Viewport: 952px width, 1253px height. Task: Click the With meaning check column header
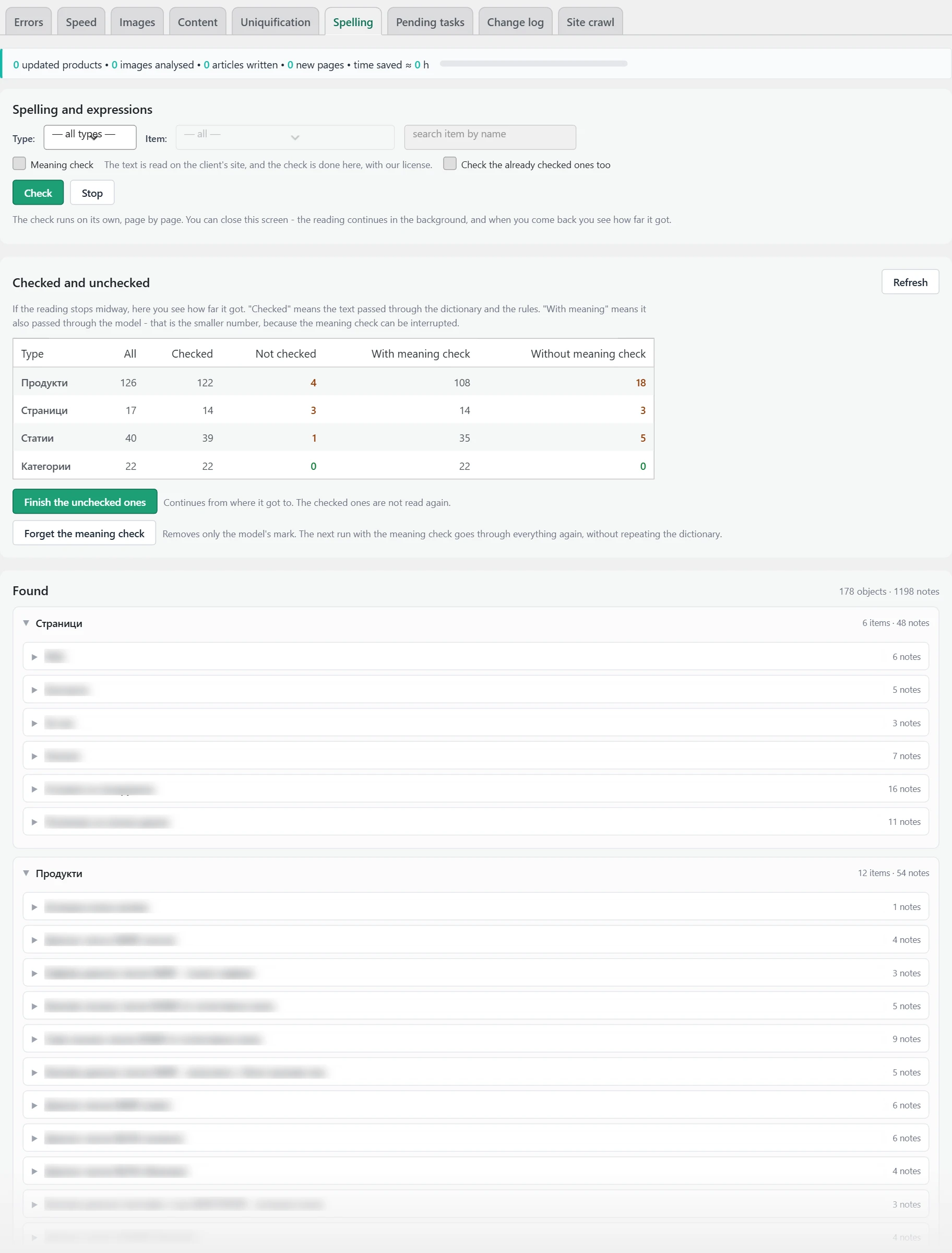tap(421, 353)
